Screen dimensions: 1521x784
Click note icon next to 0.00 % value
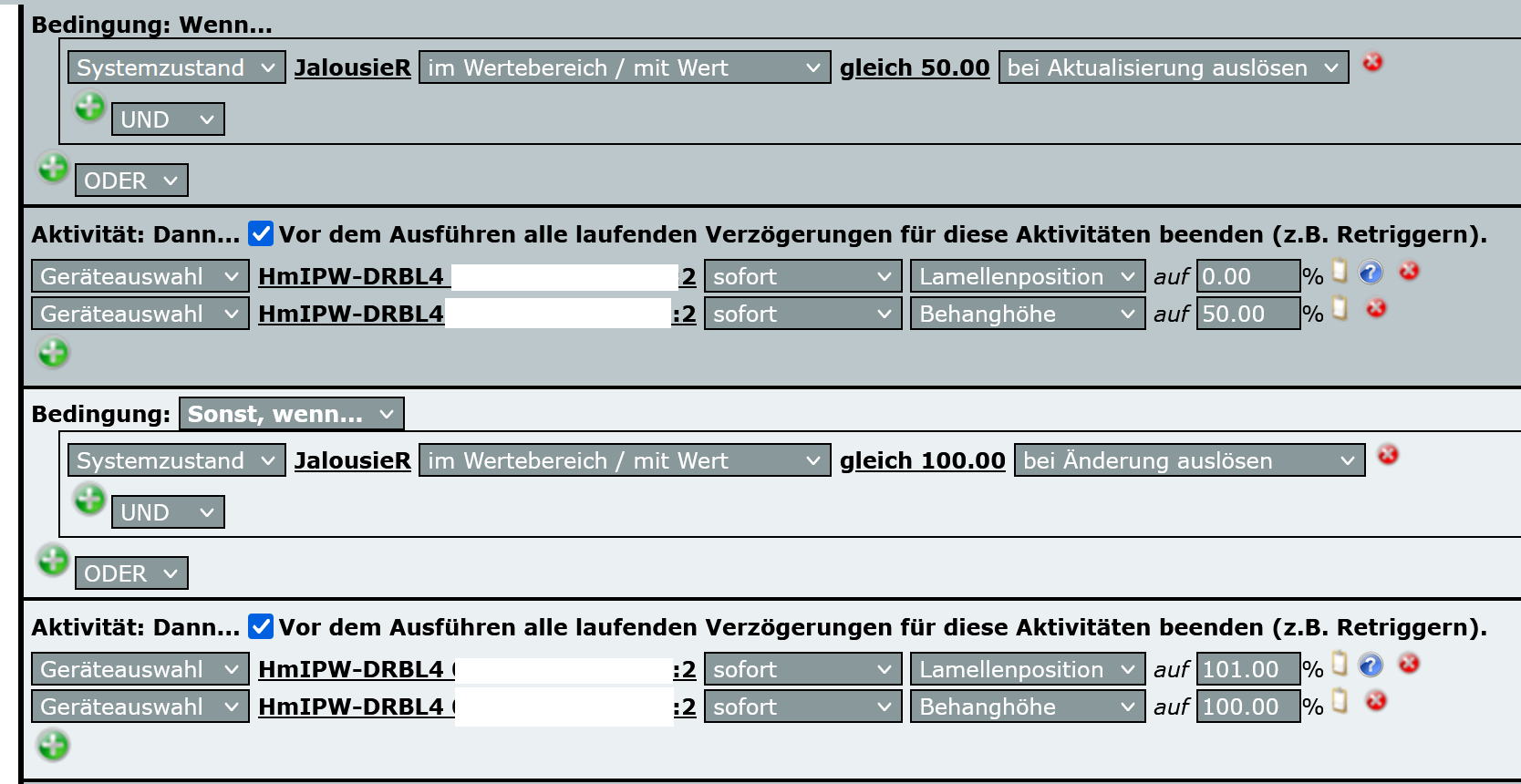click(1340, 271)
